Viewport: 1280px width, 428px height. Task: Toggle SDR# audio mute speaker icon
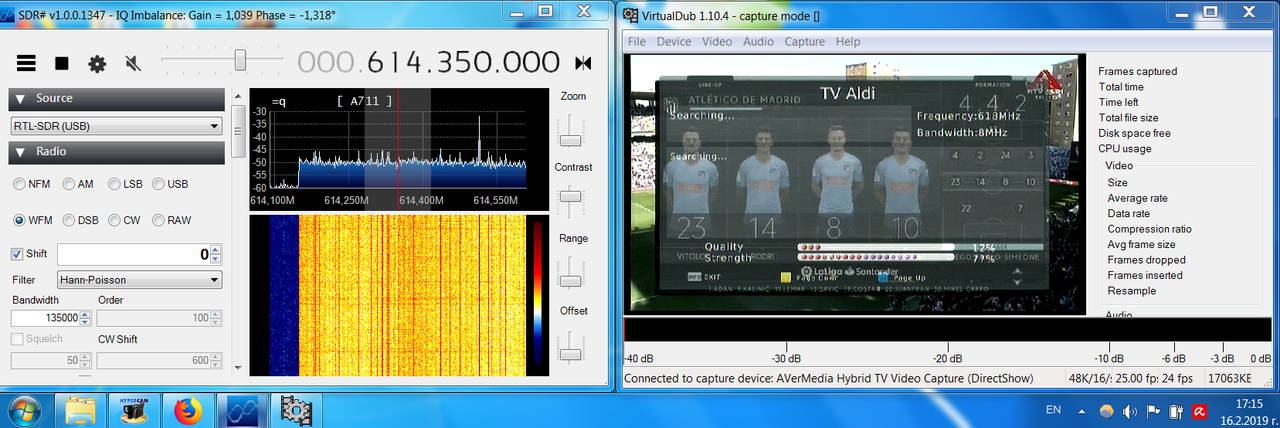click(132, 63)
